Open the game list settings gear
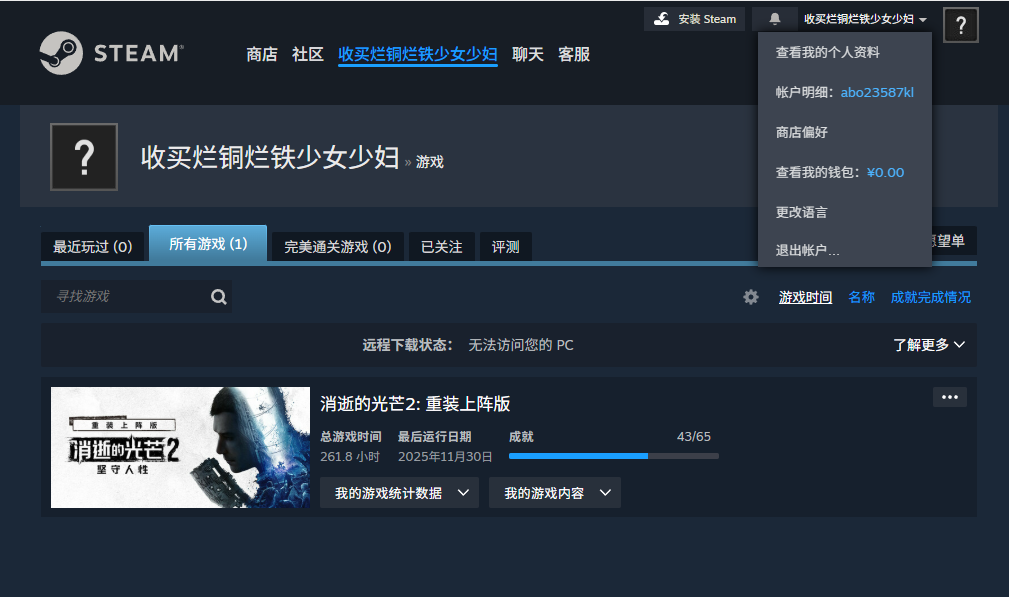The height and width of the screenshot is (597, 1009). pyautogui.click(x=751, y=297)
